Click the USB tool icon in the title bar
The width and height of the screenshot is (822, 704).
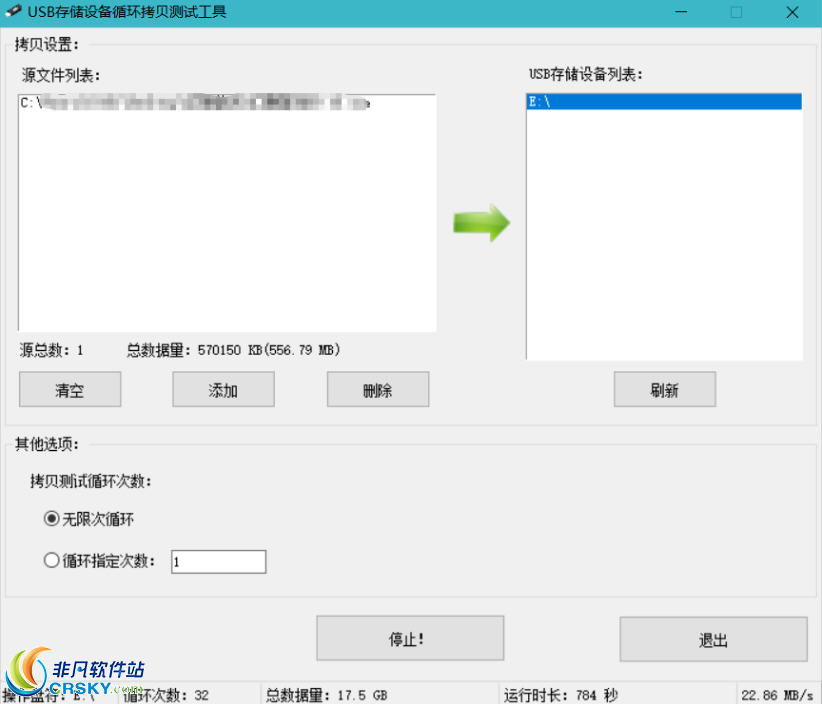(14, 12)
